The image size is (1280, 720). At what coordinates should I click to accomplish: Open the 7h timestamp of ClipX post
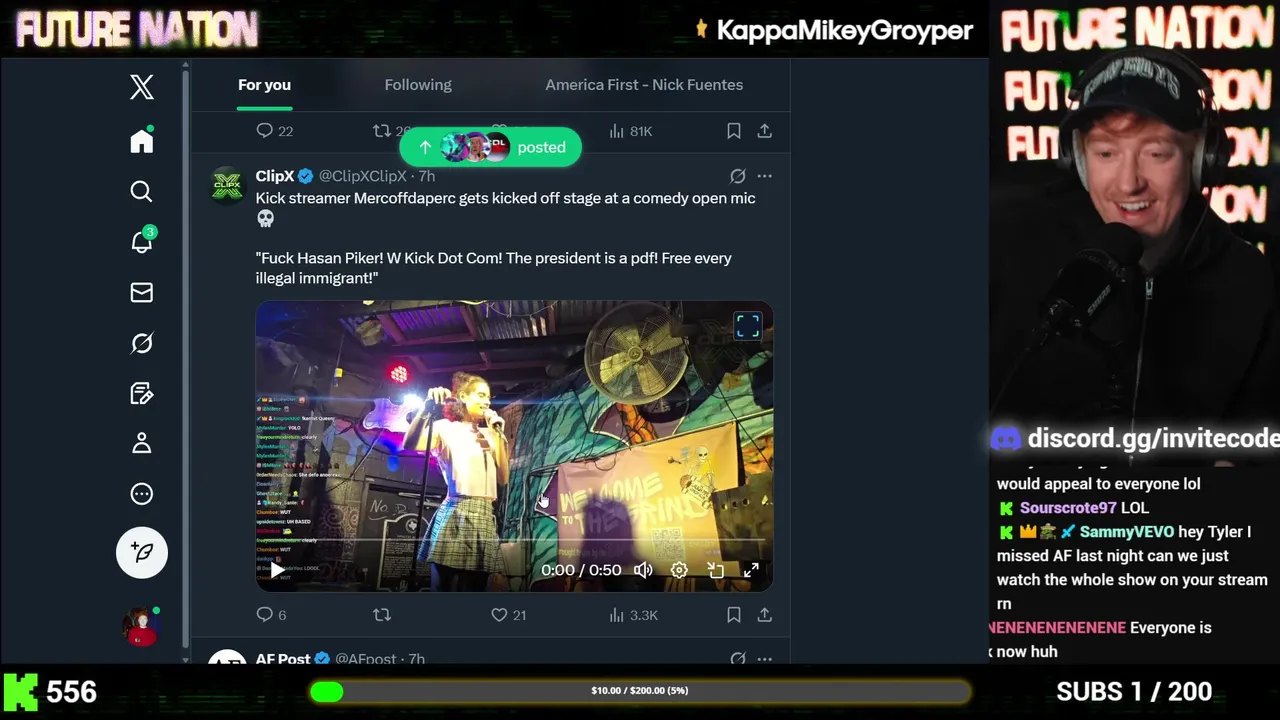click(x=427, y=176)
